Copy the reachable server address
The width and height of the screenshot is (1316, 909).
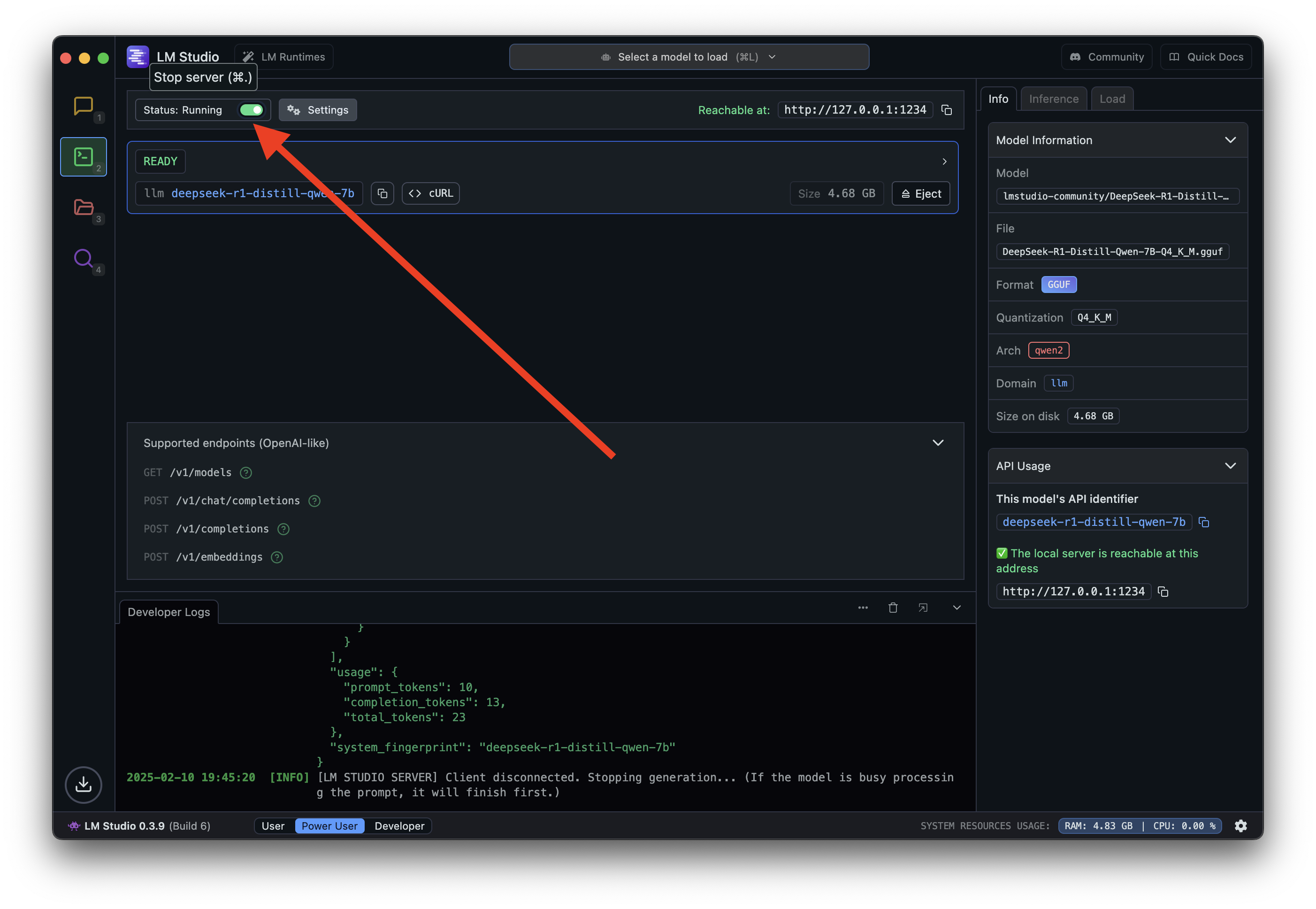pos(947,110)
